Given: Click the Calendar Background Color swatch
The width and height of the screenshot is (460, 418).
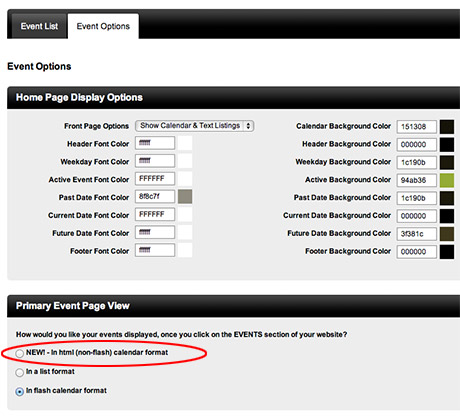Looking at the screenshot, I should pyautogui.click(x=447, y=127).
